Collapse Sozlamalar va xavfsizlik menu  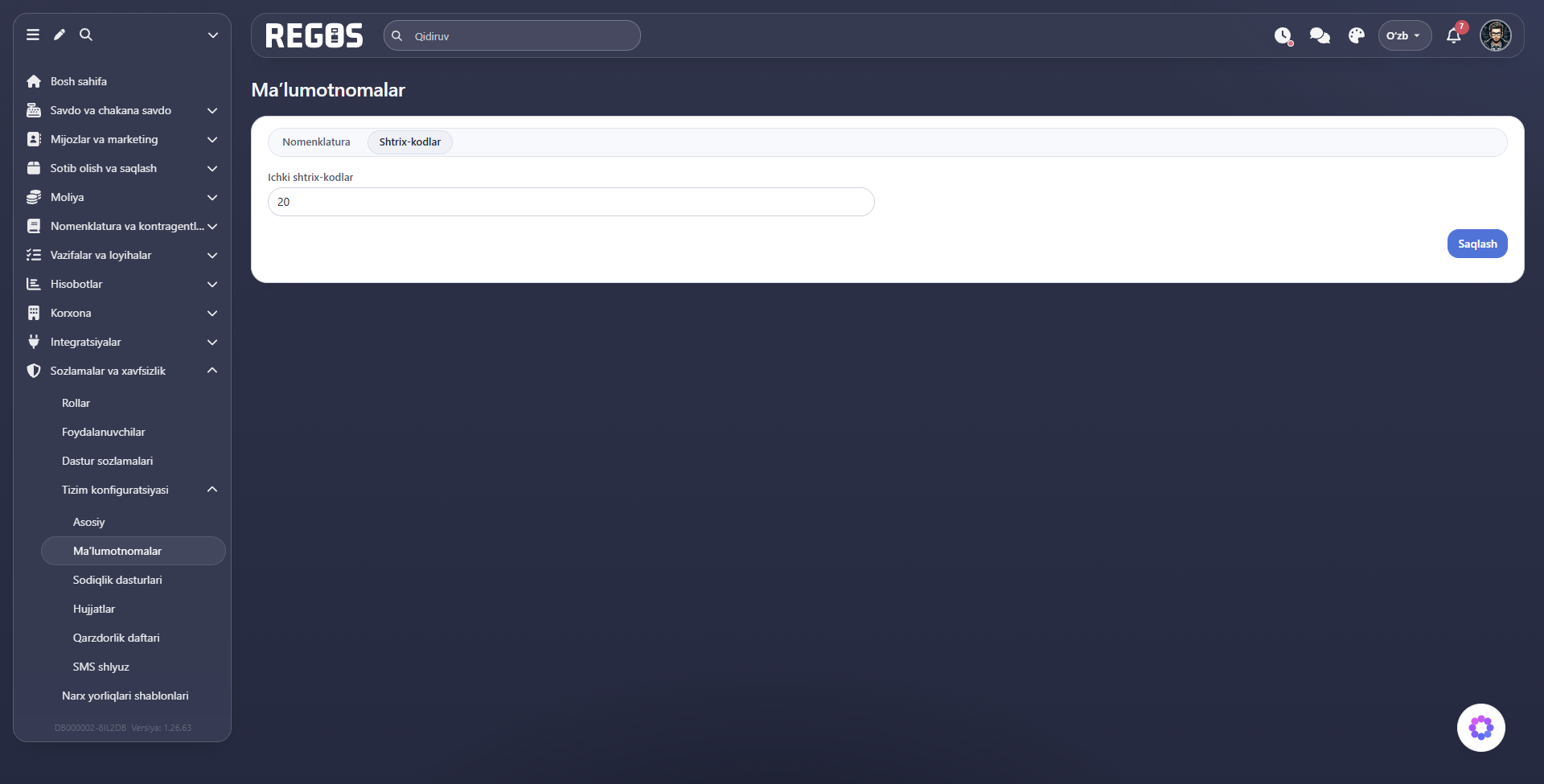122,371
